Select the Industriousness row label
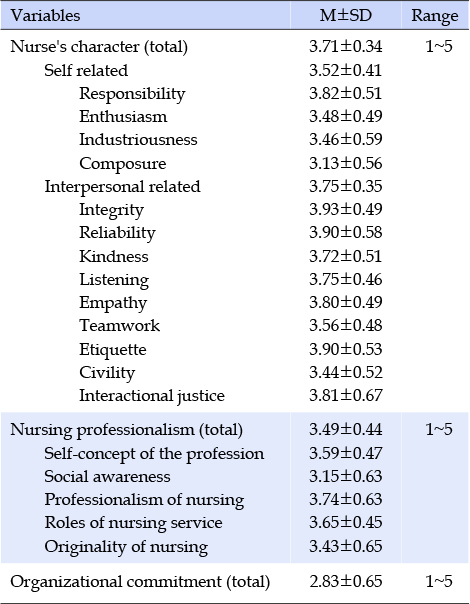Image resolution: width=470 pixels, height=604 pixels. click(x=138, y=139)
